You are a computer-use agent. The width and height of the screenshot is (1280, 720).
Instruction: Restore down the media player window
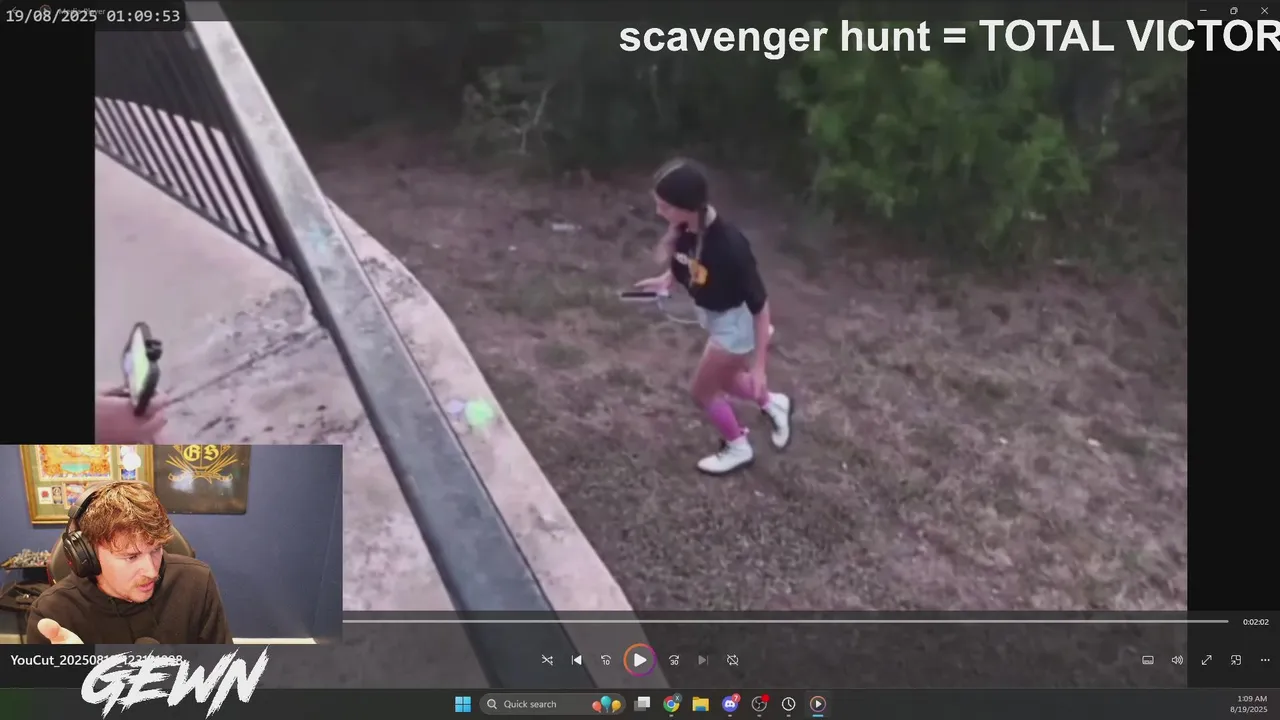pos(1233,10)
